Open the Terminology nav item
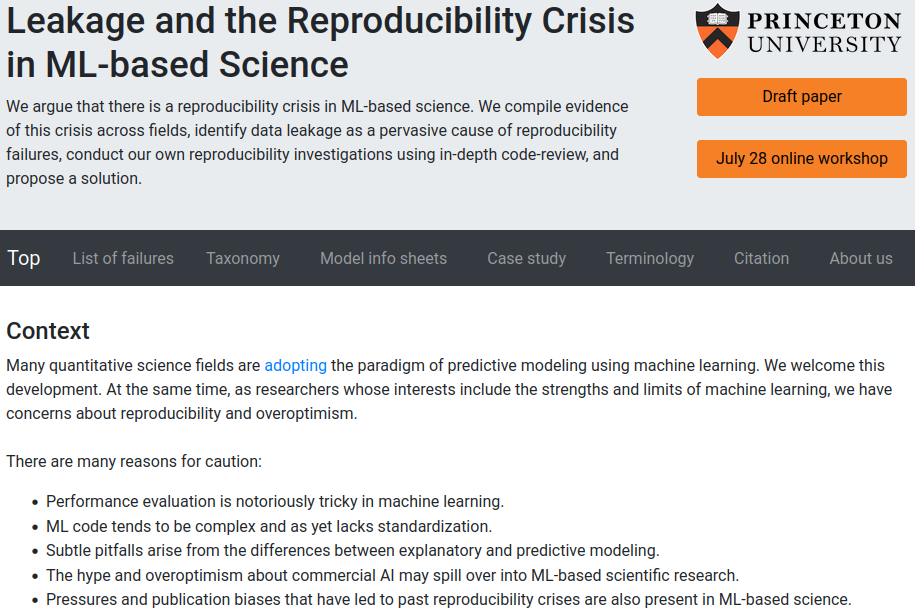Viewport: 915px width, 615px height. click(x=650, y=258)
